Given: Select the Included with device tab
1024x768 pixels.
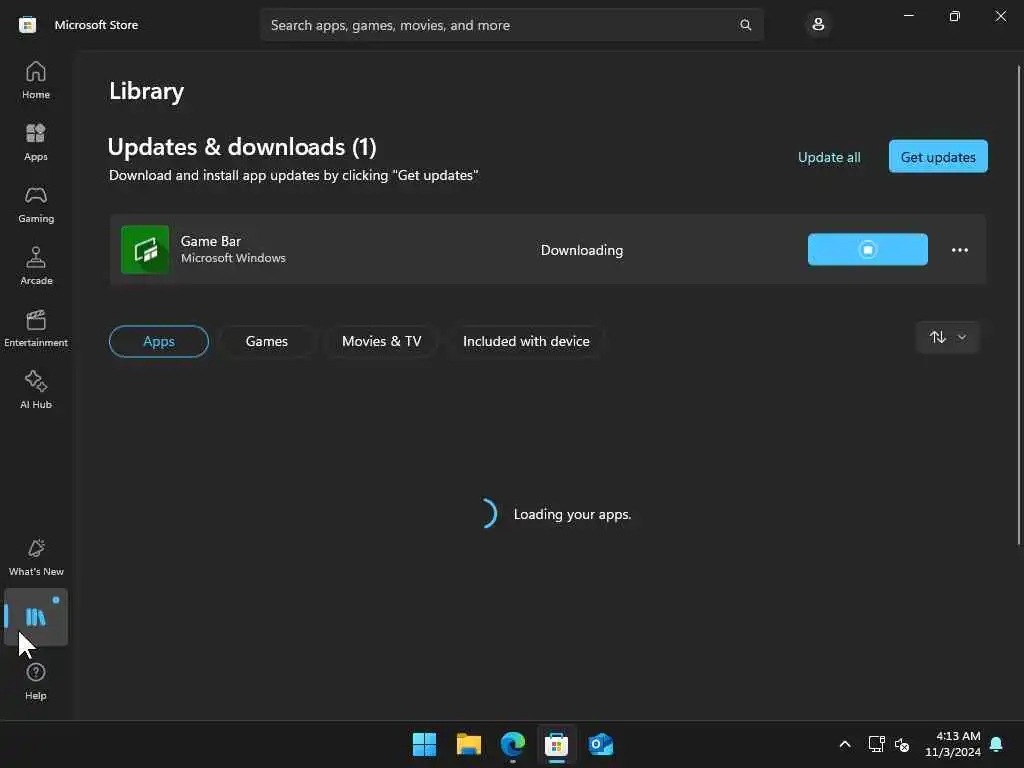Looking at the screenshot, I should pyautogui.click(x=526, y=341).
